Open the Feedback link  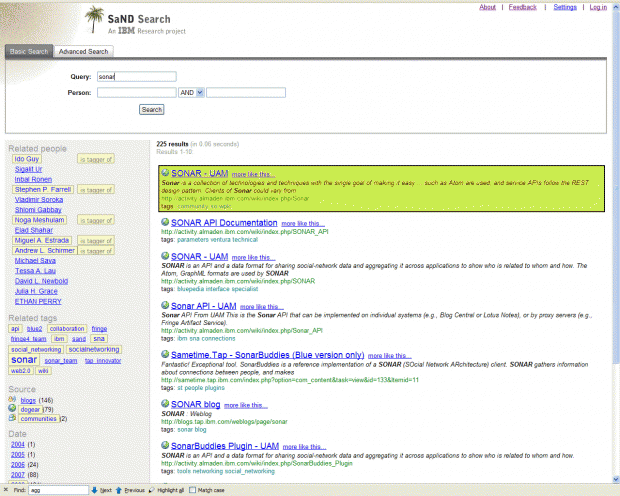pyautogui.click(x=522, y=7)
